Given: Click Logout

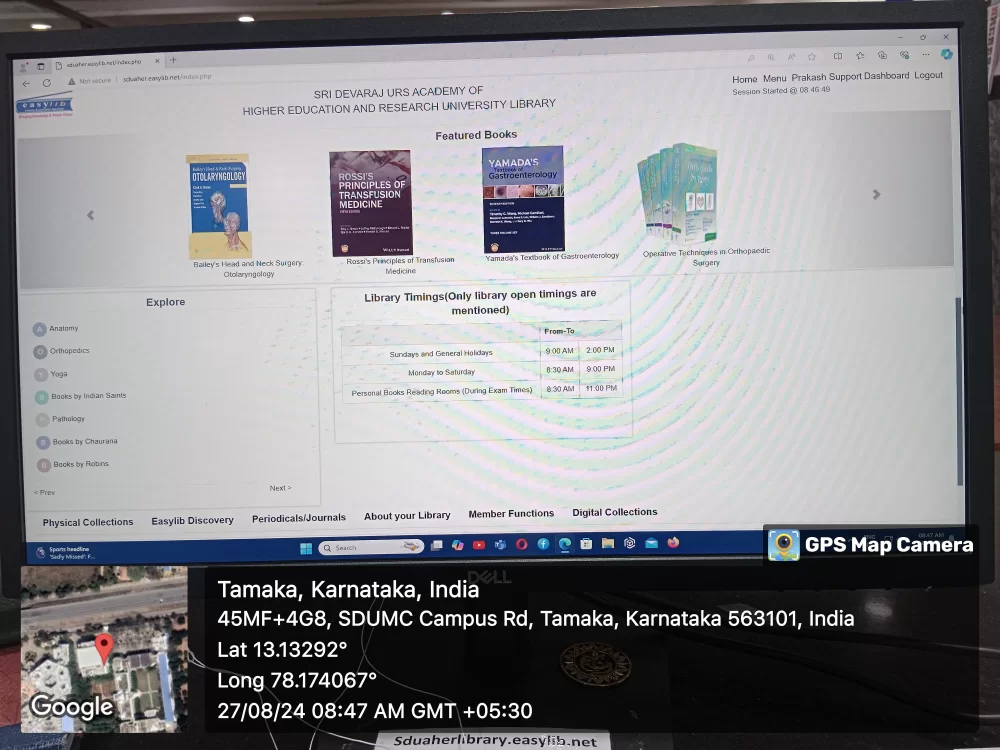Looking at the screenshot, I should [928, 75].
